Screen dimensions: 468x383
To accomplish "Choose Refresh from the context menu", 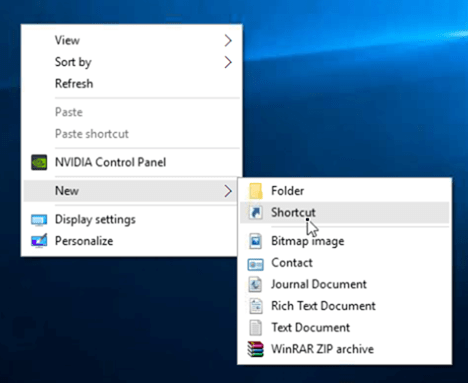I will [x=131, y=84].
